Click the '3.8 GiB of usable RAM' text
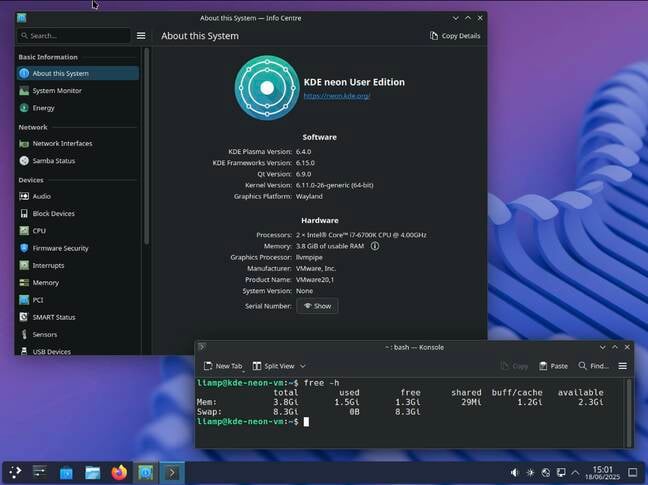Image resolution: width=648 pixels, height=485 pixels. pos(330,246)
